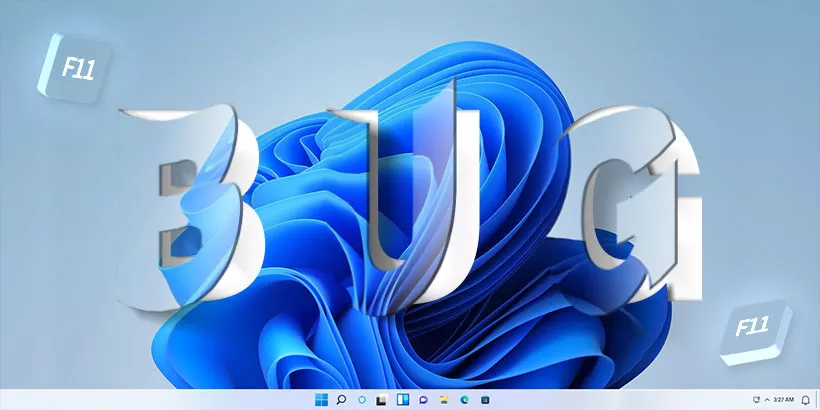Click the system tray display/network icon
Viewport: 820px width, 410px height.
(756, 400)
